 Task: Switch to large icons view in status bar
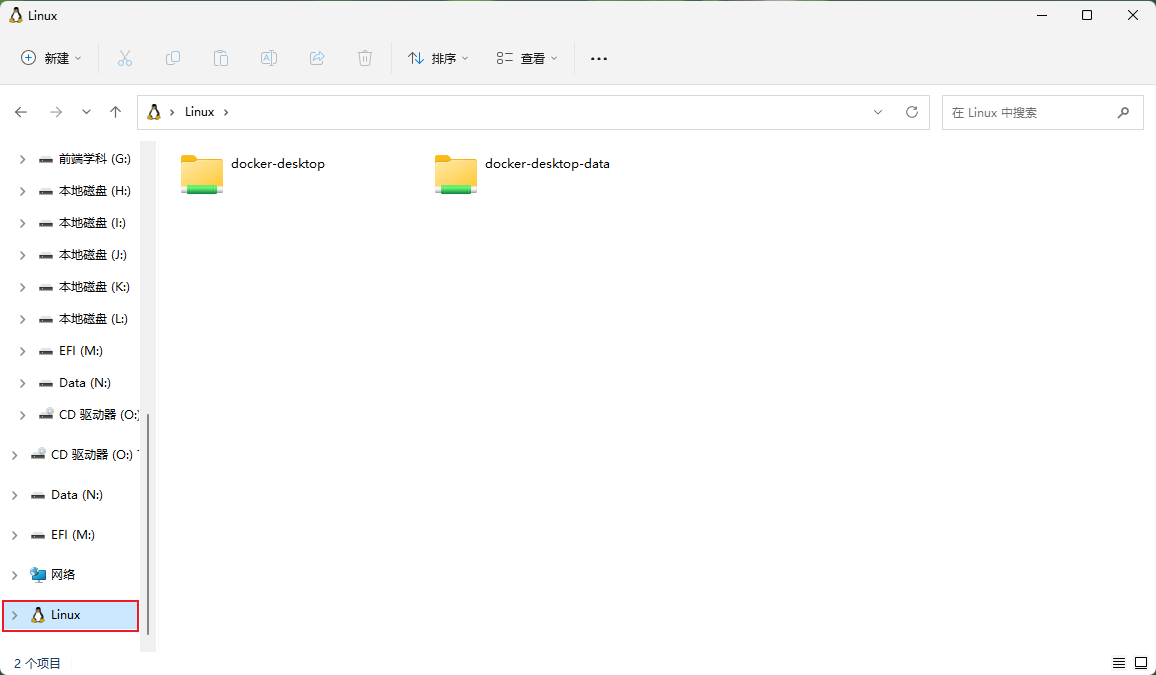(x=1141, y=663)
